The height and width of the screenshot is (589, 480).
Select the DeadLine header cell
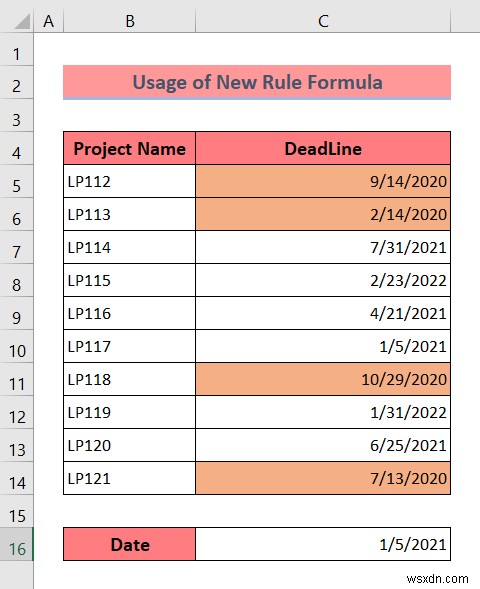pos(323,148)
